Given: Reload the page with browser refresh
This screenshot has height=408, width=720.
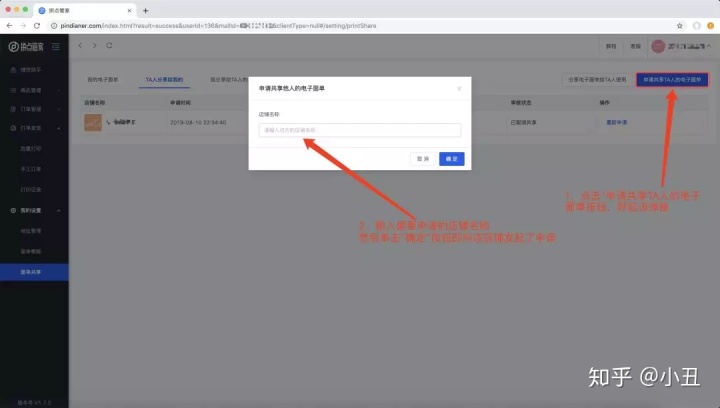Looking at the screenshot, I should [x=37, y=26].
